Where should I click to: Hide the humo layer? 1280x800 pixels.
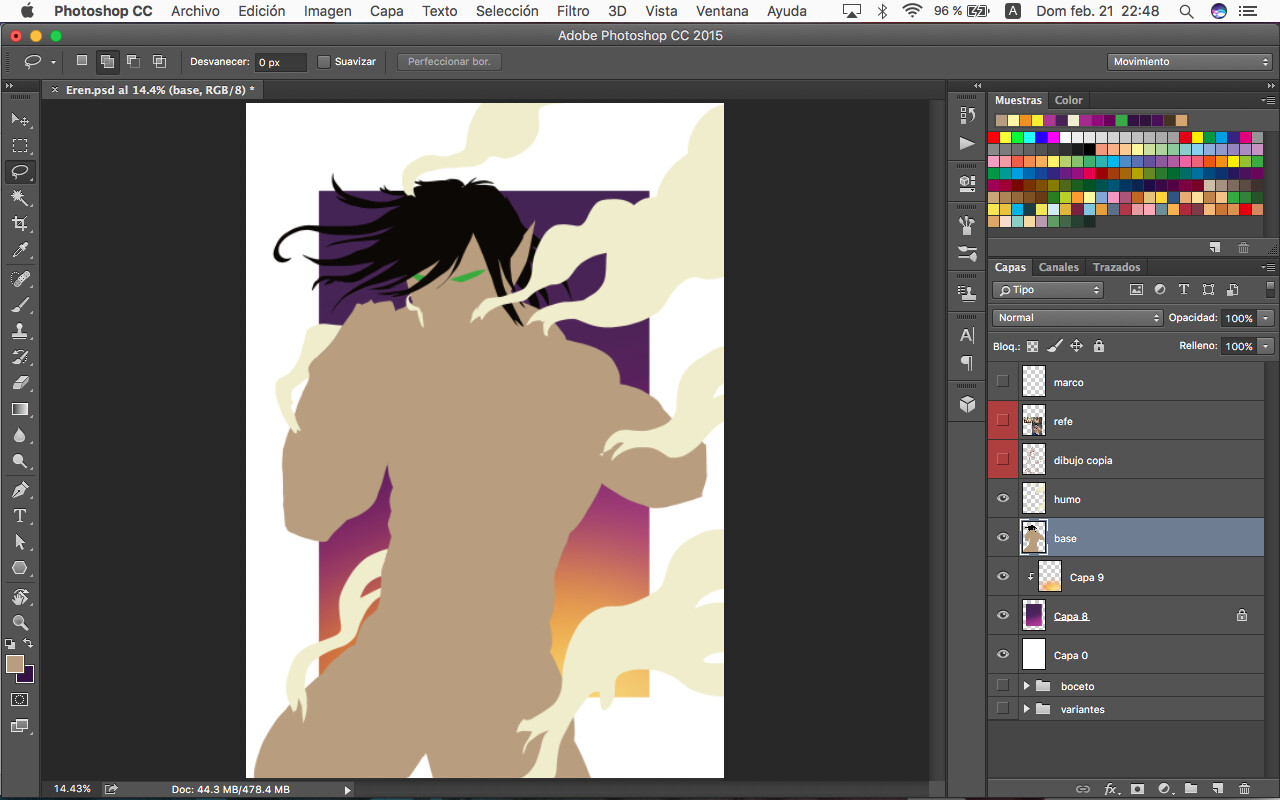pyautogui.click(x=1003, y=499)
